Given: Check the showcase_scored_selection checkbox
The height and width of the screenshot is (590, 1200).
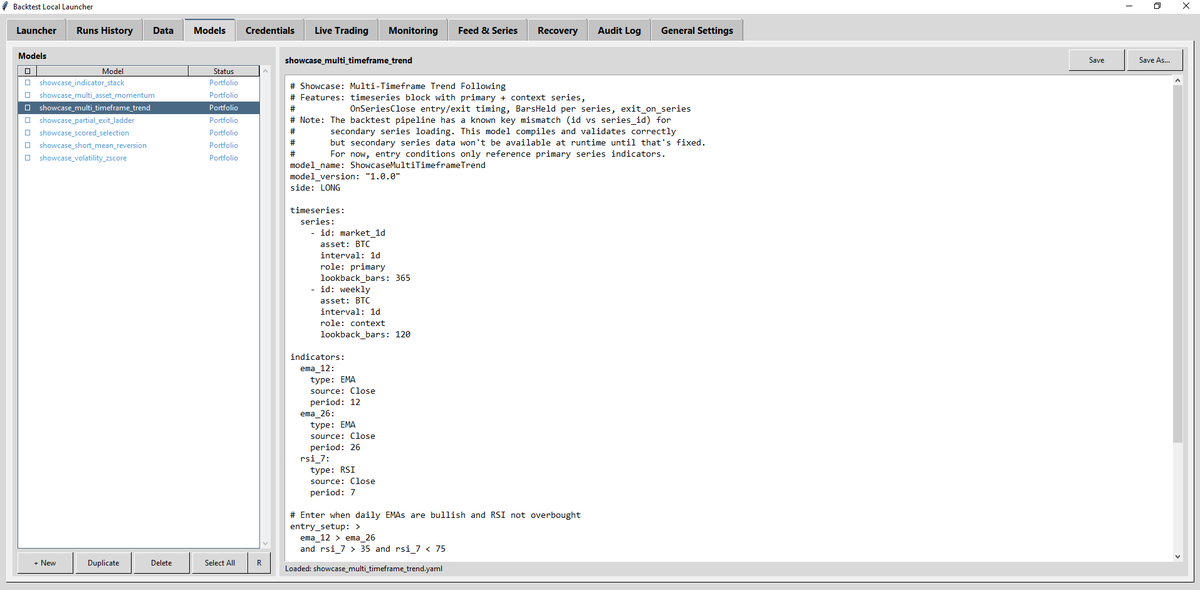Looking at the screenshot, I should tap(27, 133).
